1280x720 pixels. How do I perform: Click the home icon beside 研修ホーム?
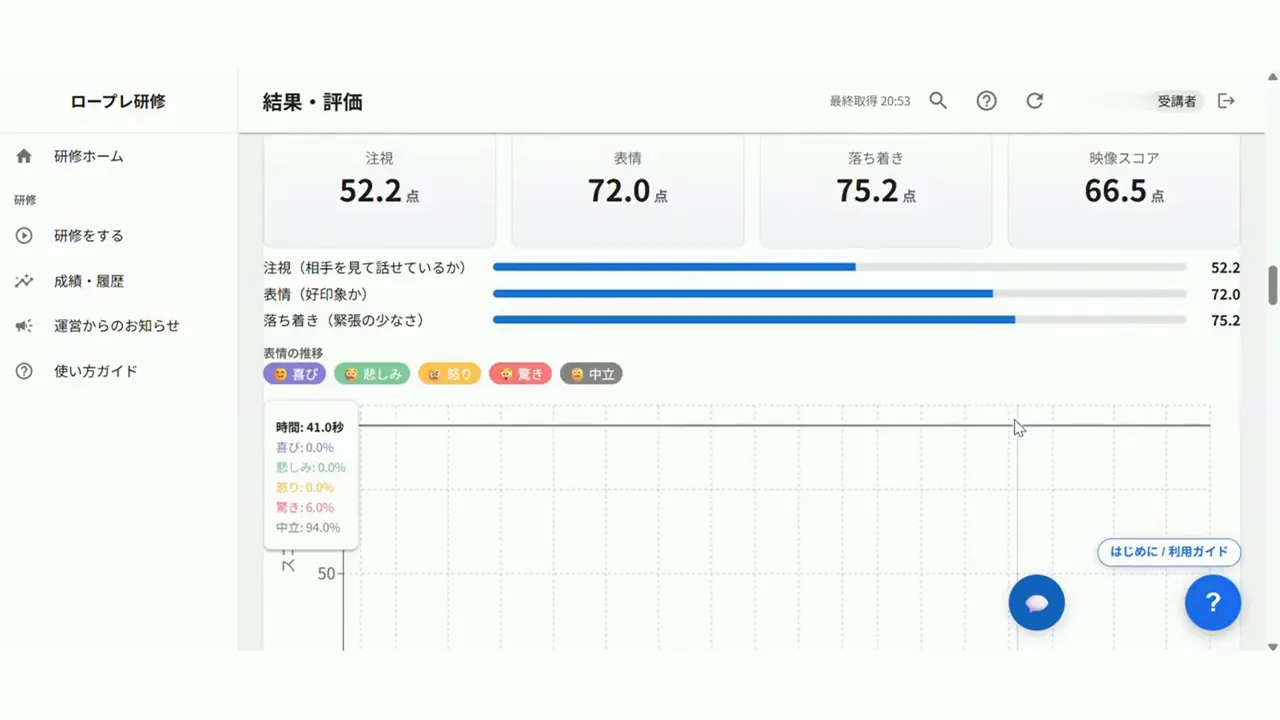click(24, 156)
